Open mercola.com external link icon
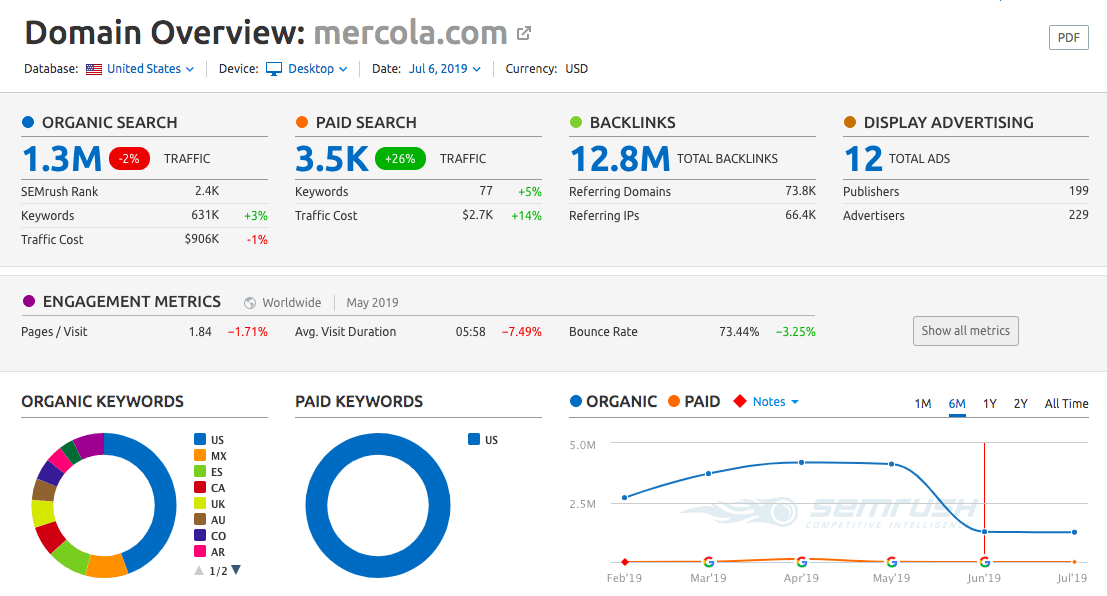1107x596 pixels. tap(524, 32)
